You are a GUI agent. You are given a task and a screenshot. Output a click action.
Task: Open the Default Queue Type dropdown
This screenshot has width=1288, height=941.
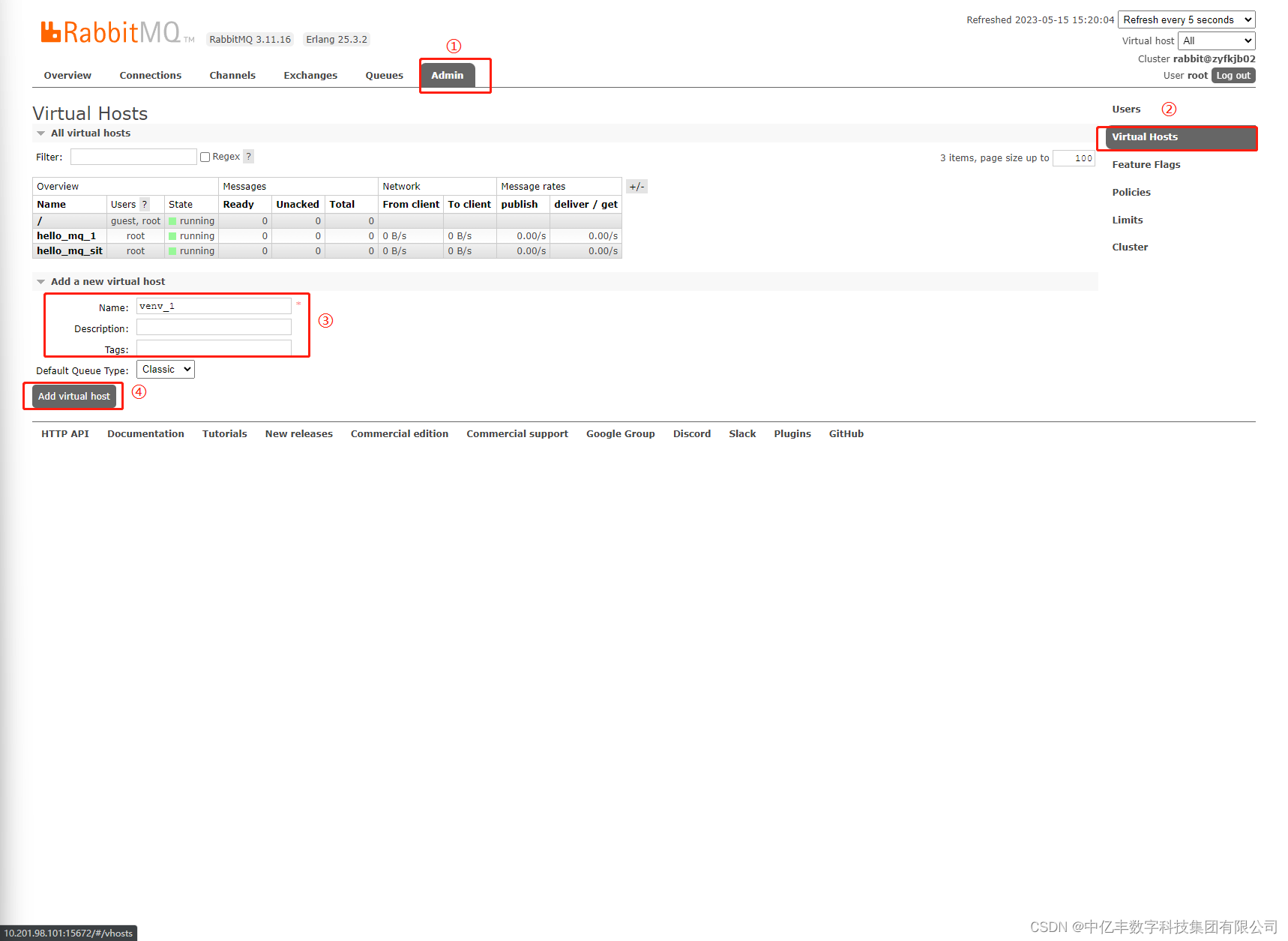coord(166,370)
